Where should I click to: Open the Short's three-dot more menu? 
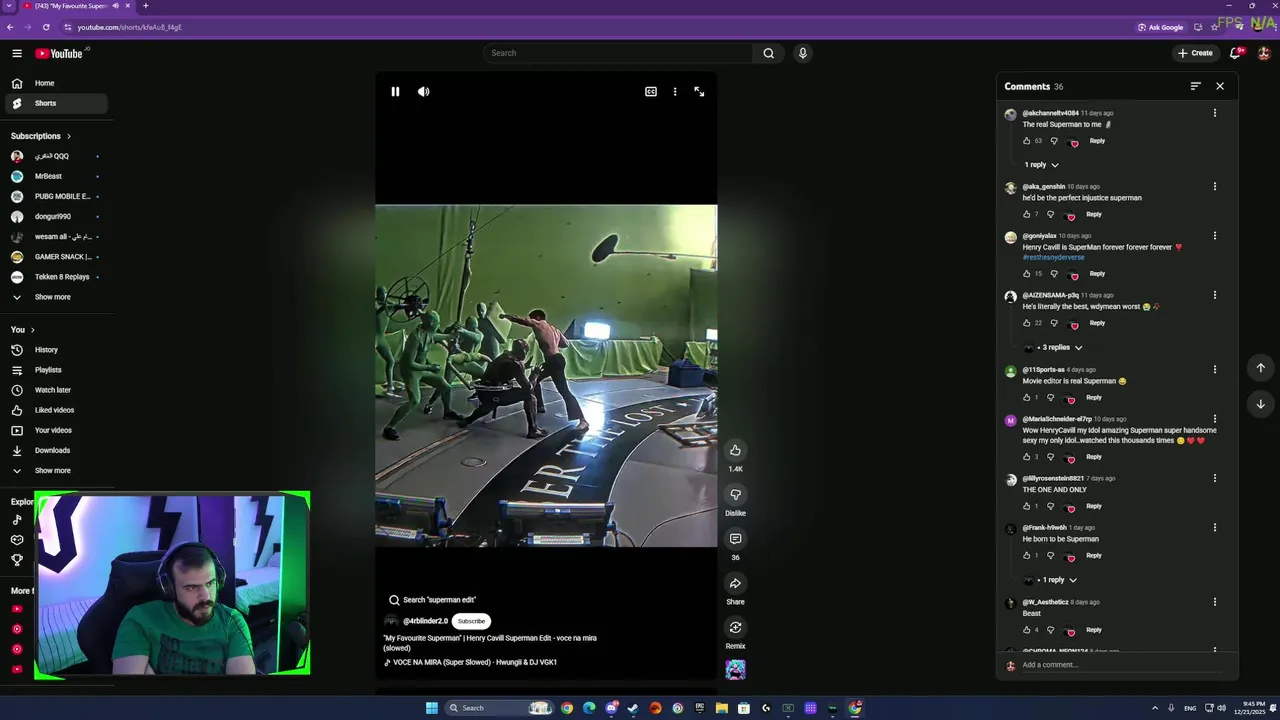point(675,91)
